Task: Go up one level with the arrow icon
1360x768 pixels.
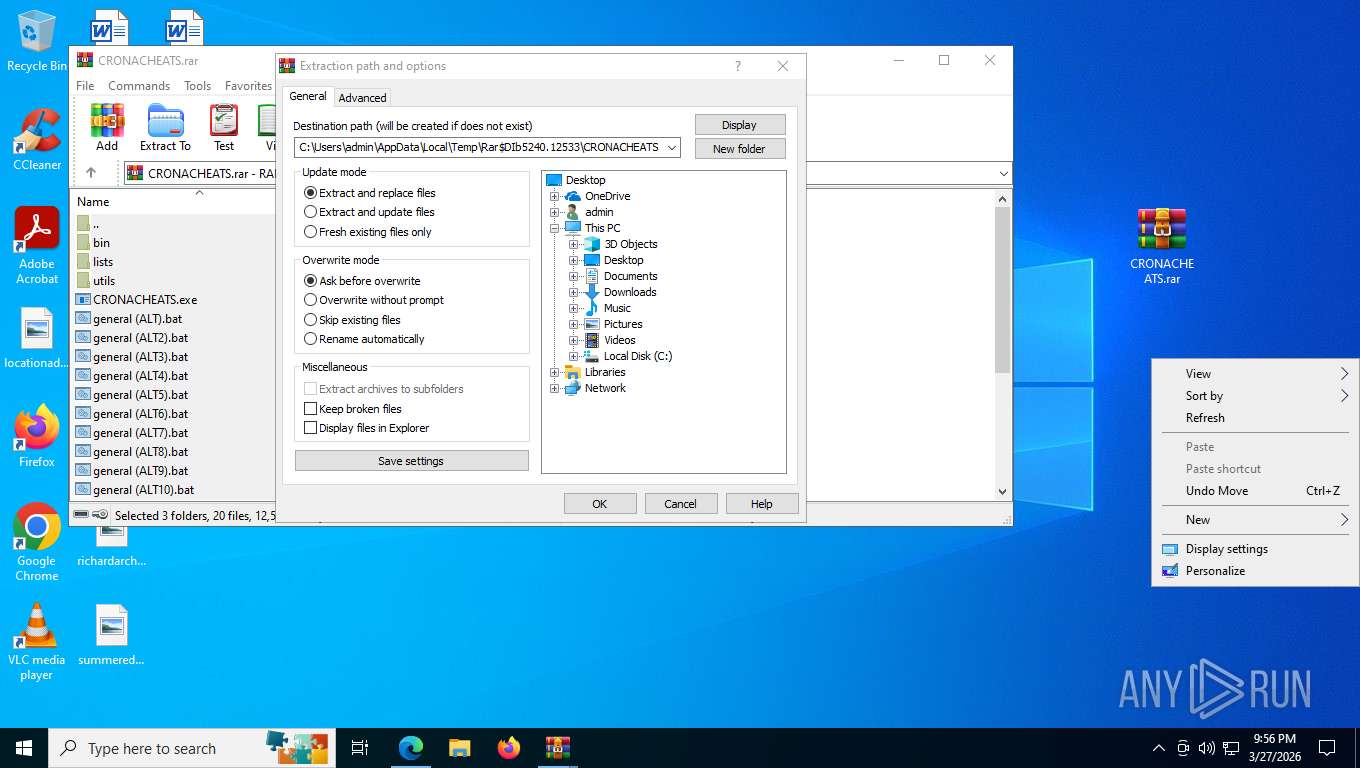Action: tap(91, 173)
